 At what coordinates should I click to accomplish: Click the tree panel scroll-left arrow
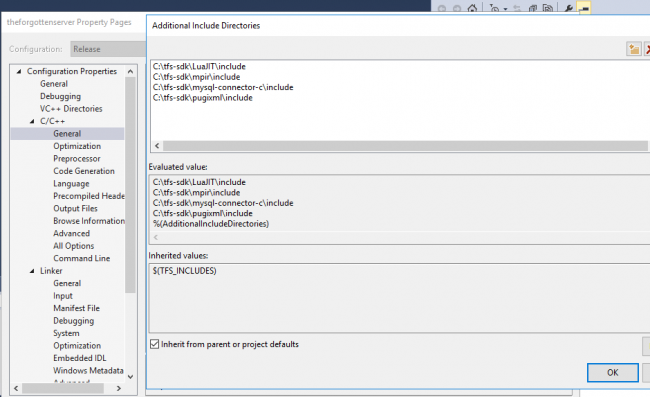[x=16, y=388]
